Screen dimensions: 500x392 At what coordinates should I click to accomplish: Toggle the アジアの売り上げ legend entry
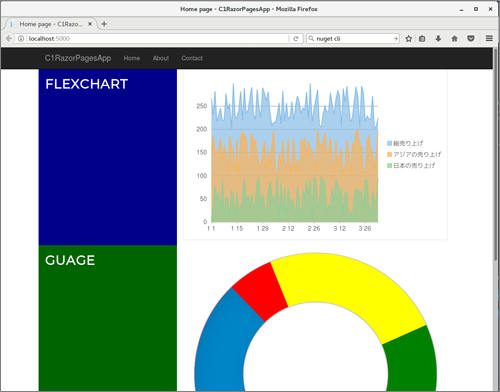click(414, 154)
